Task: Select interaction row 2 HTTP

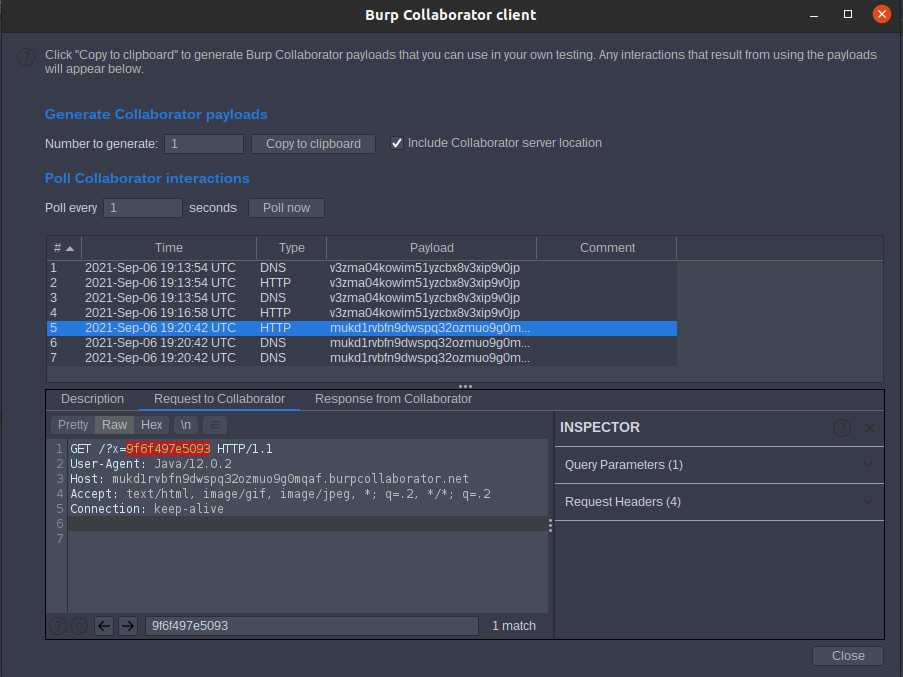Action: (362, 283)
